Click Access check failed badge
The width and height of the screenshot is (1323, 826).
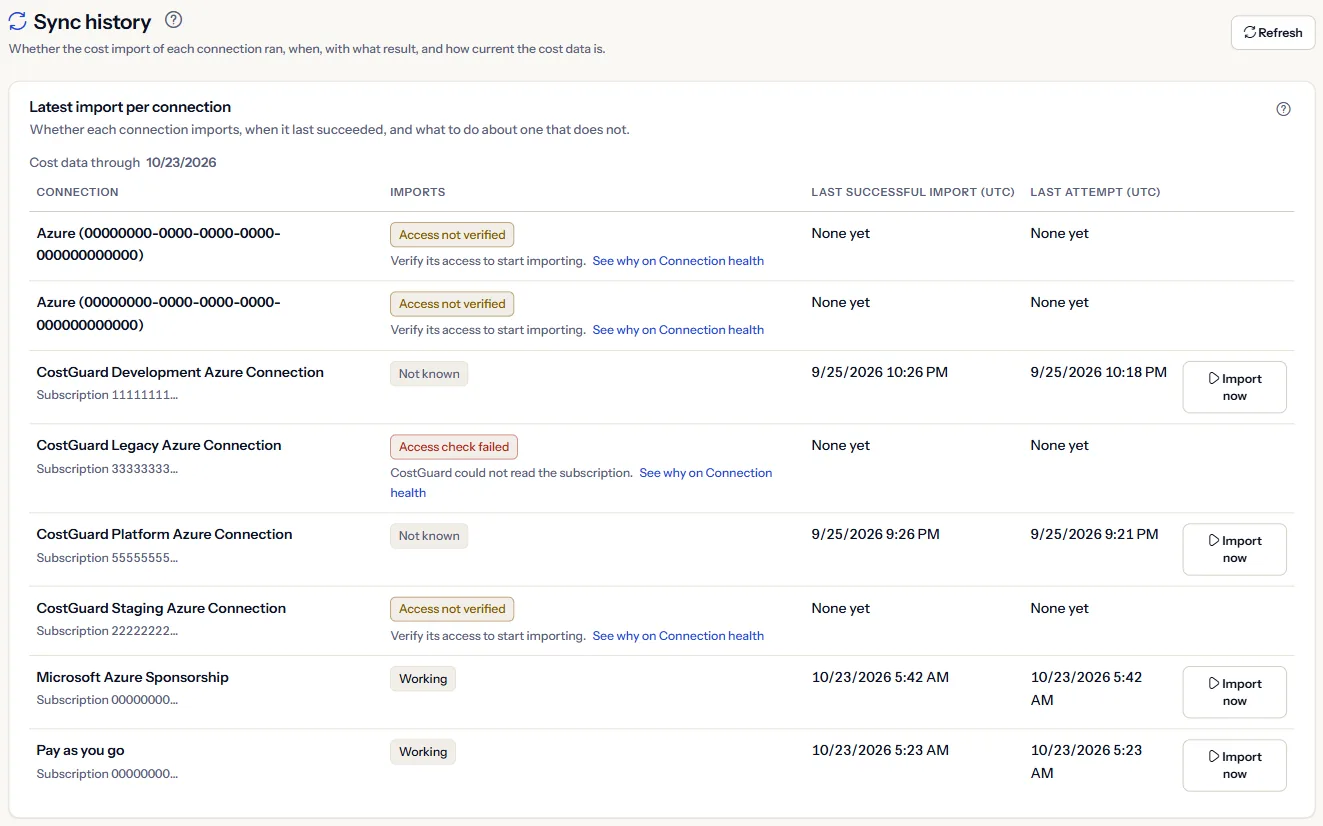(x=454, y=447)
